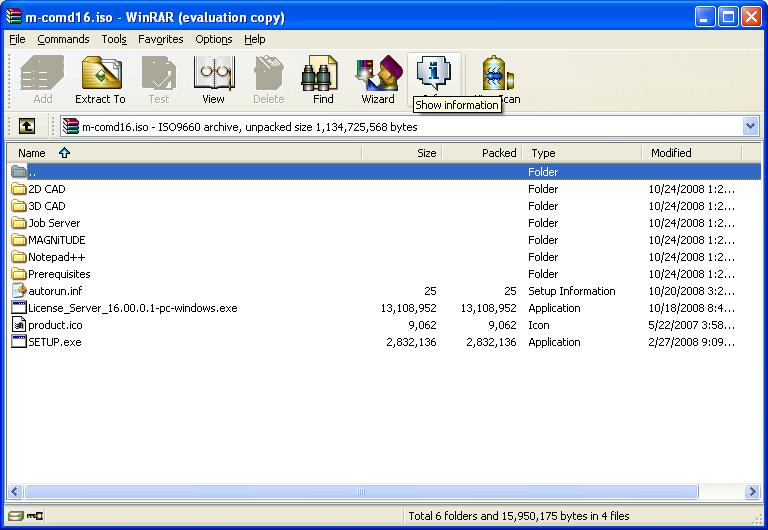Image resolution: width=768 pixels, height=530 pixels.
Task: Open the File menu
Action: pyautogui.click(x=17, y=39)
